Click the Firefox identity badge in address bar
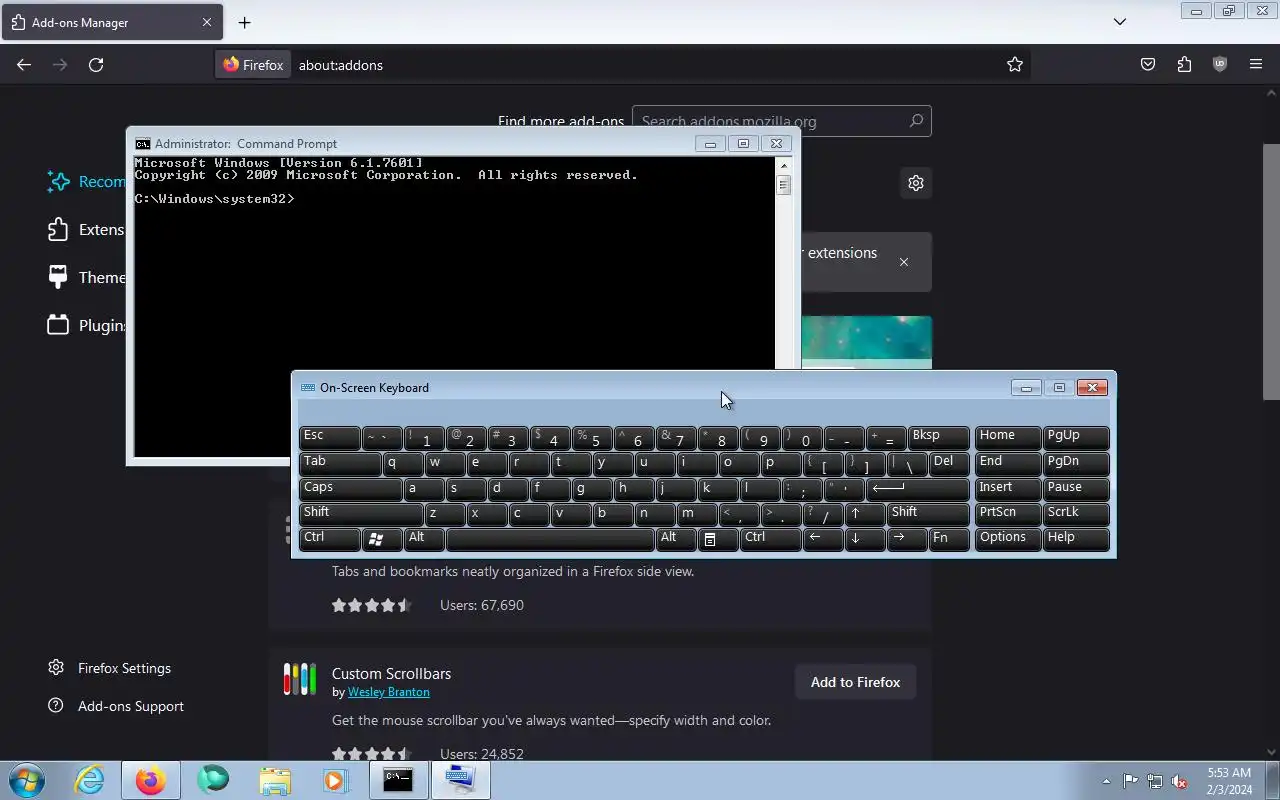 254,65
